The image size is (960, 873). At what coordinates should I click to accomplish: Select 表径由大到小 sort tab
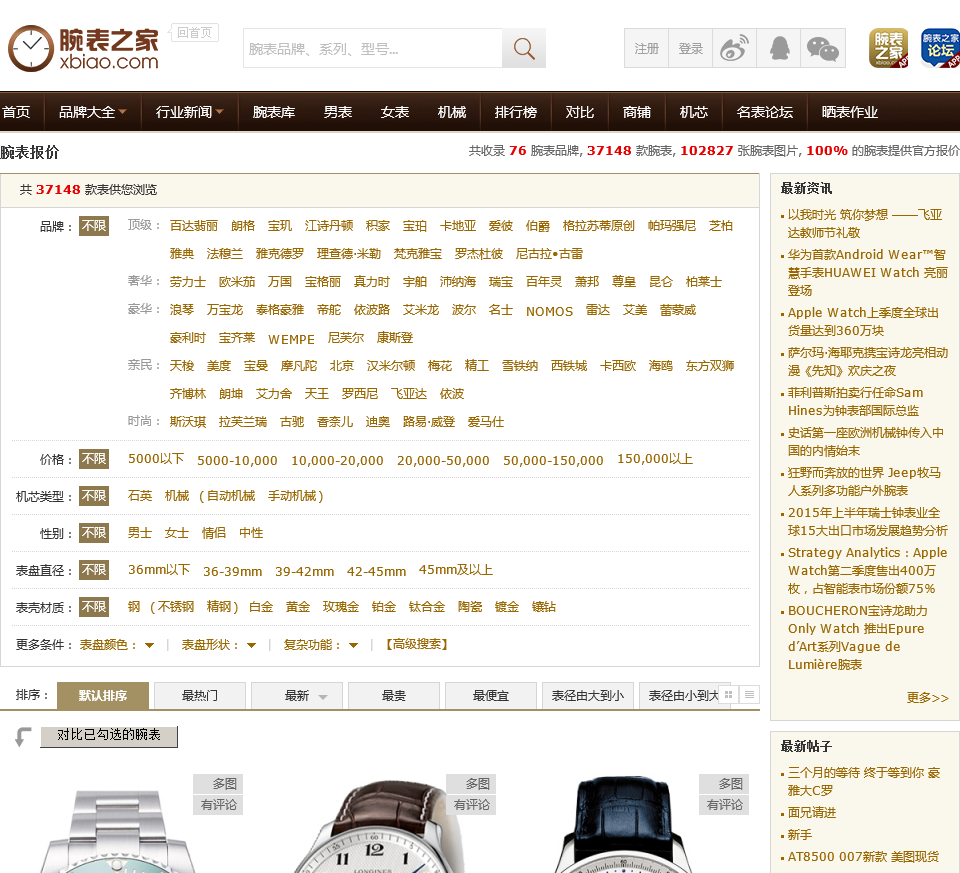click(588, 695)
